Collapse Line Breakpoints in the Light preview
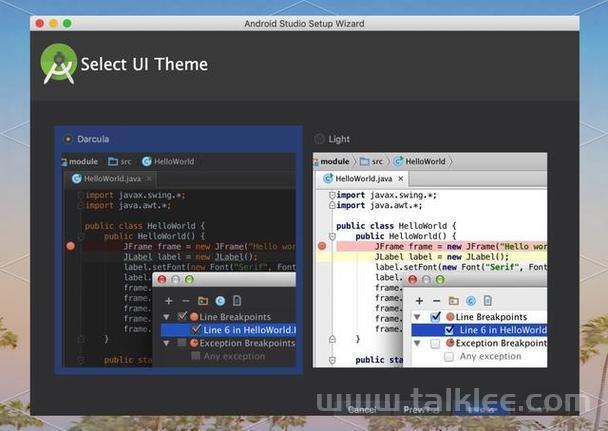Viewport: 608px width, 431px height. [x=417, y=317]
